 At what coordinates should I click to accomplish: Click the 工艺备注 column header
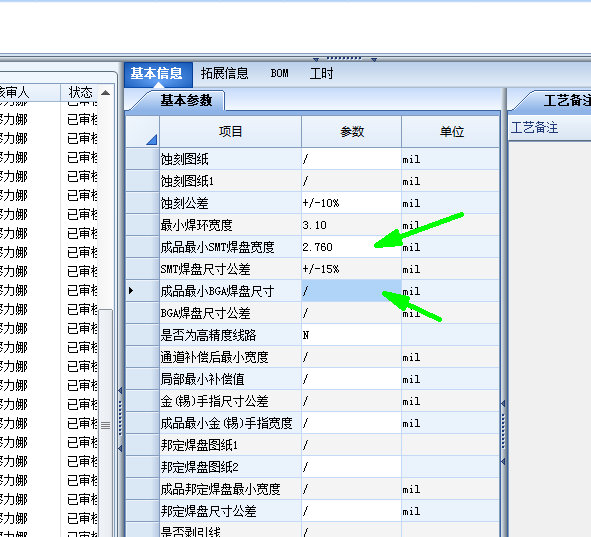(x=534, y=127)
